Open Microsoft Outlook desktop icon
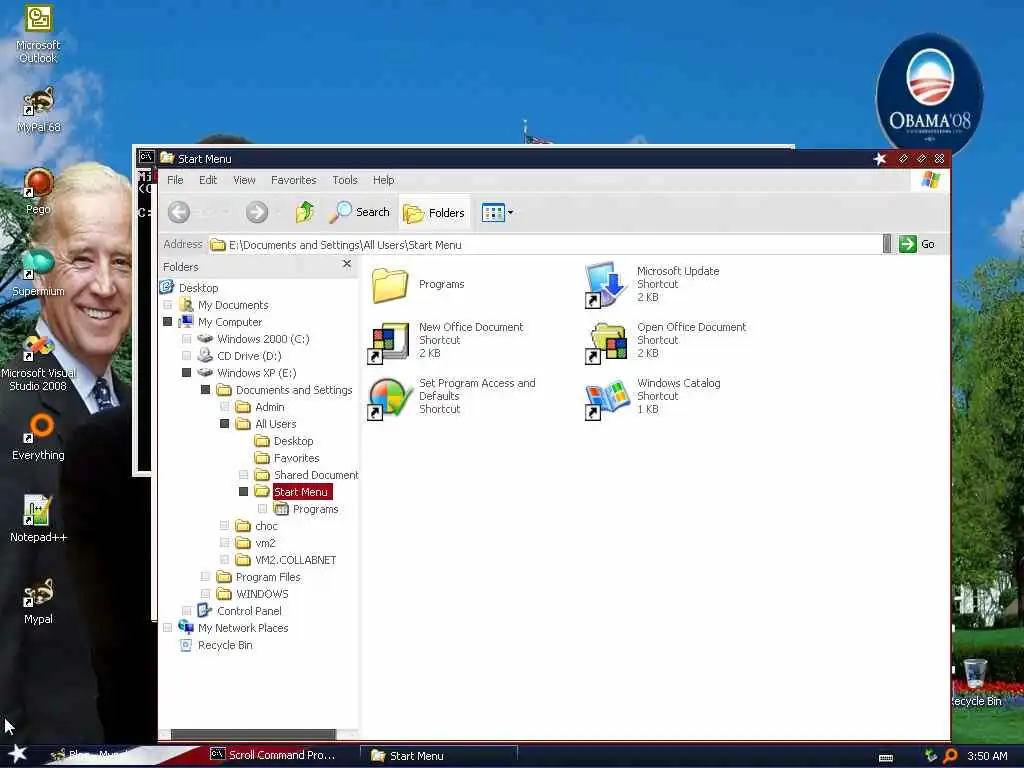The width and height of the screenshot is (1024, 768). [x=38, y=34]
